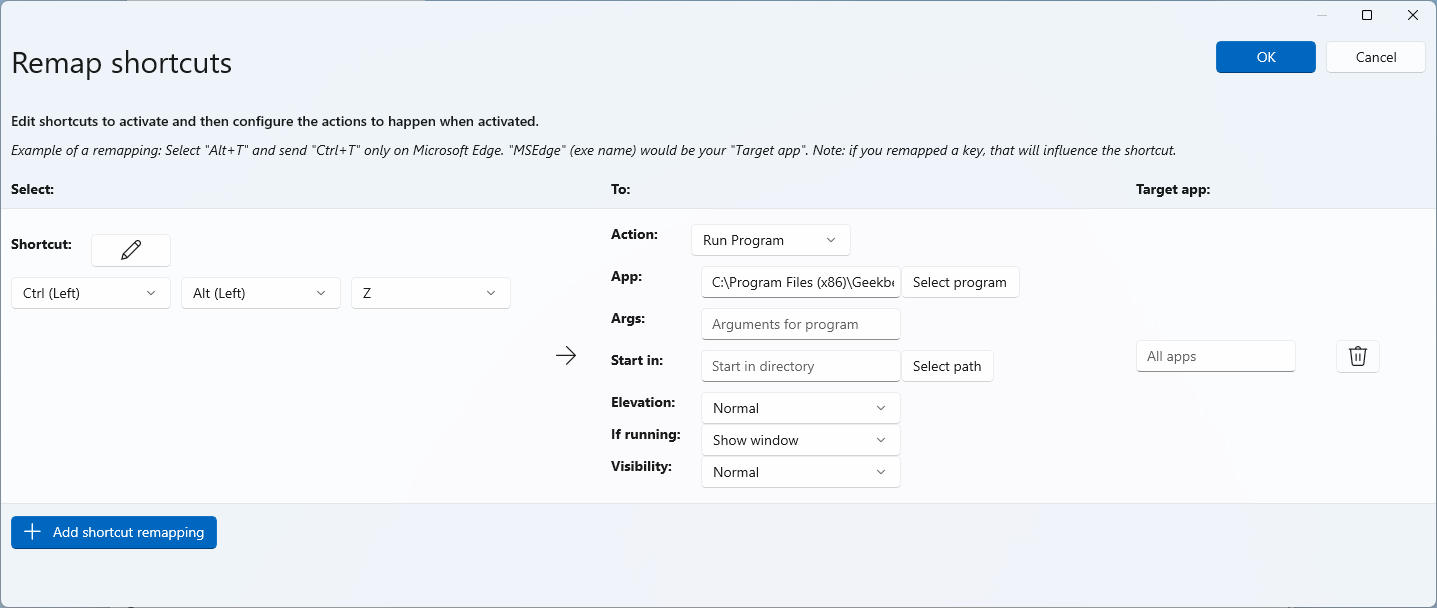1437x608 pixels.
Task: Click the plus icon in Add shortcut remapping
Action: [32, 532]
